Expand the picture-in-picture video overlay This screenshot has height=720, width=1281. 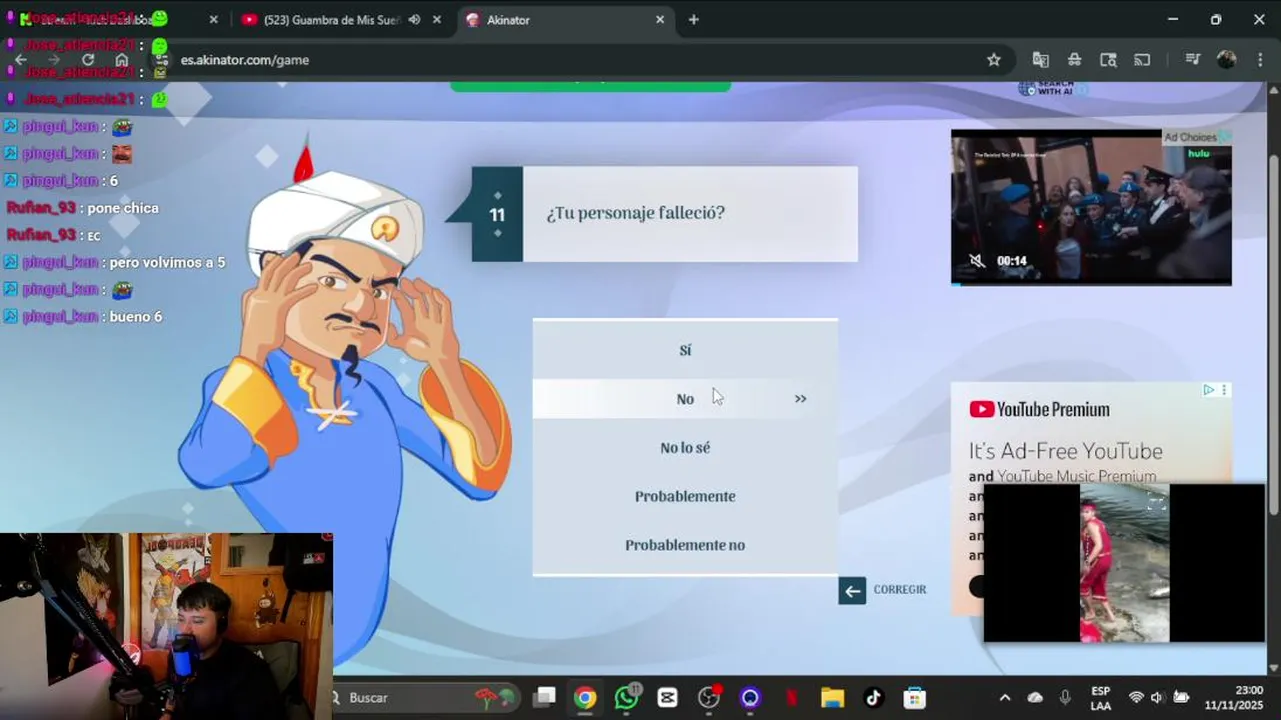[1157, 503]
